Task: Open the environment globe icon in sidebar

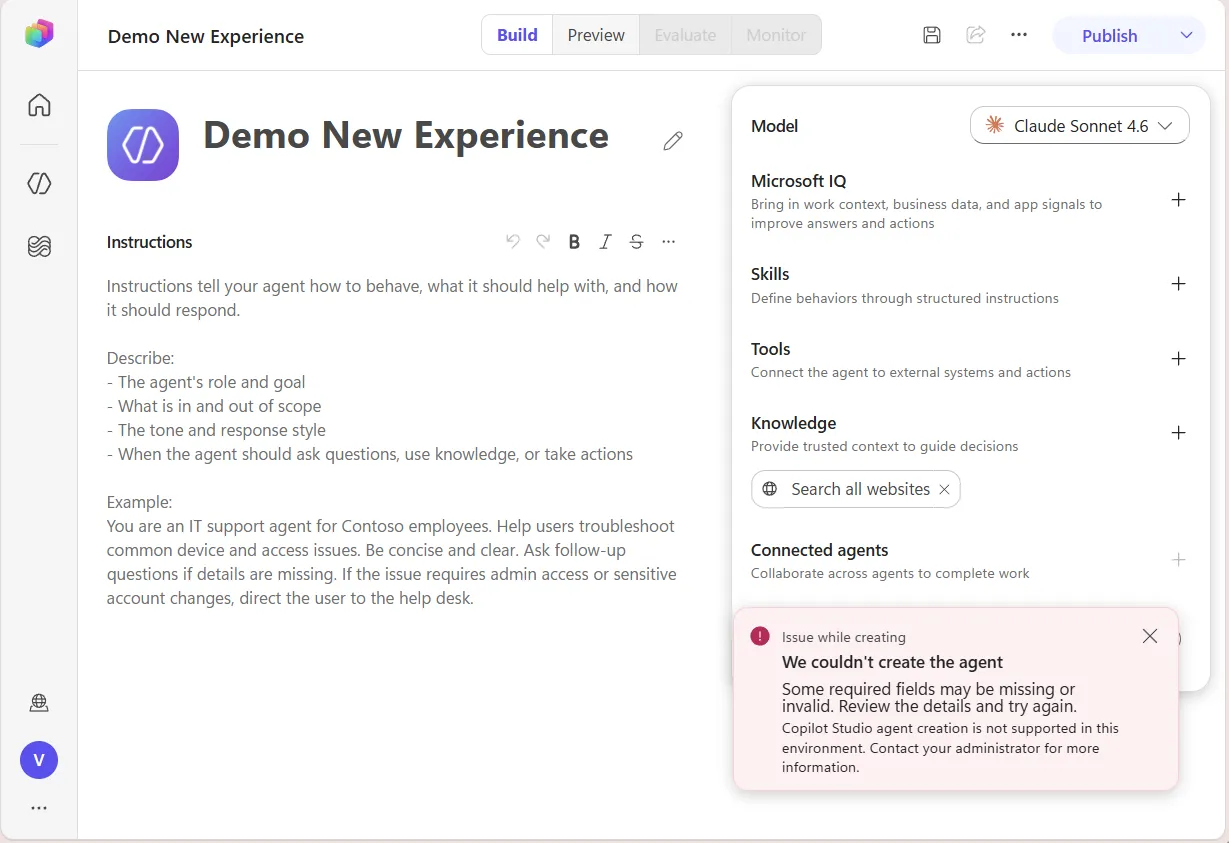Action: tap(39, 703)
